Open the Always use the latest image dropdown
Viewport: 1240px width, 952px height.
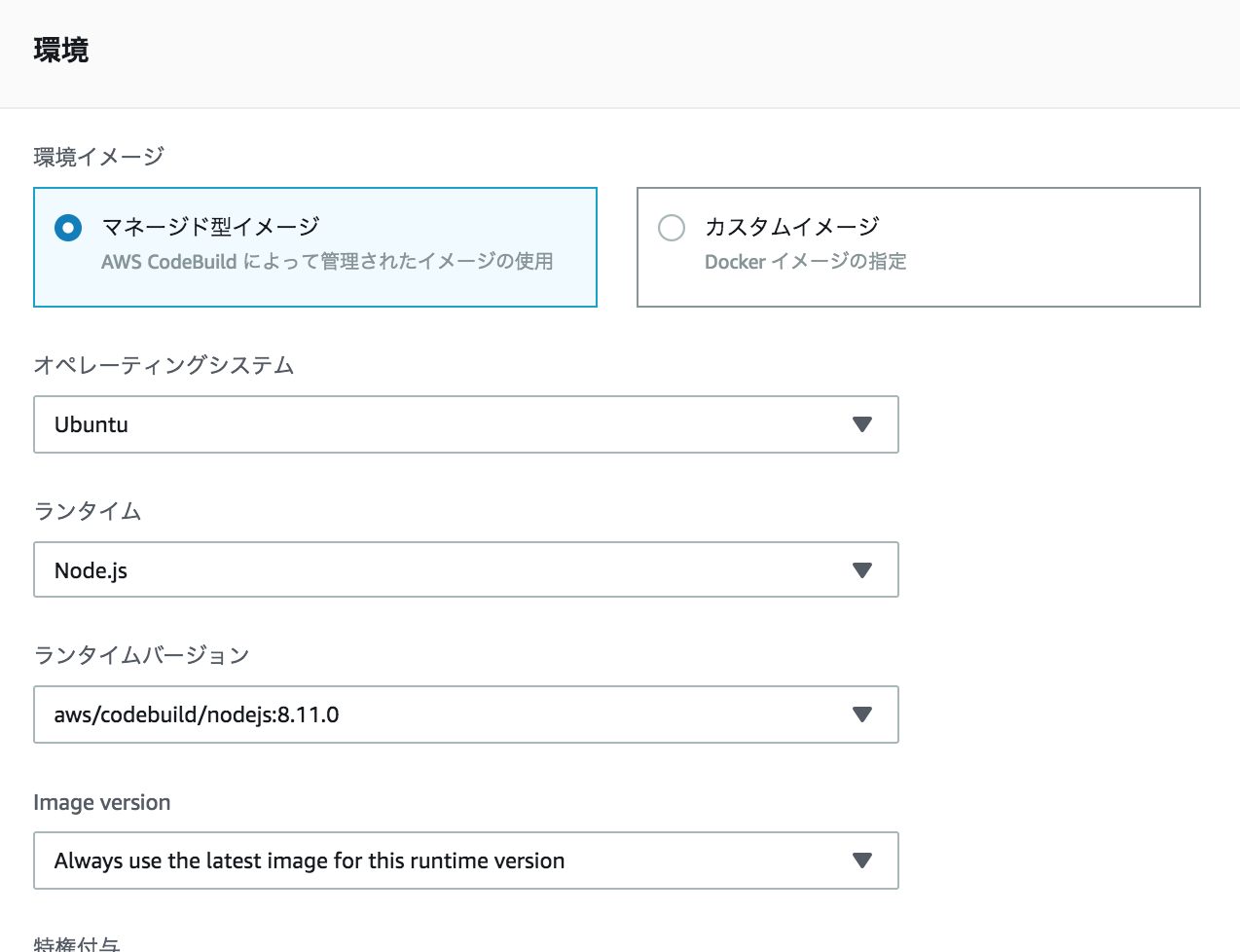[x=465, y=860]
